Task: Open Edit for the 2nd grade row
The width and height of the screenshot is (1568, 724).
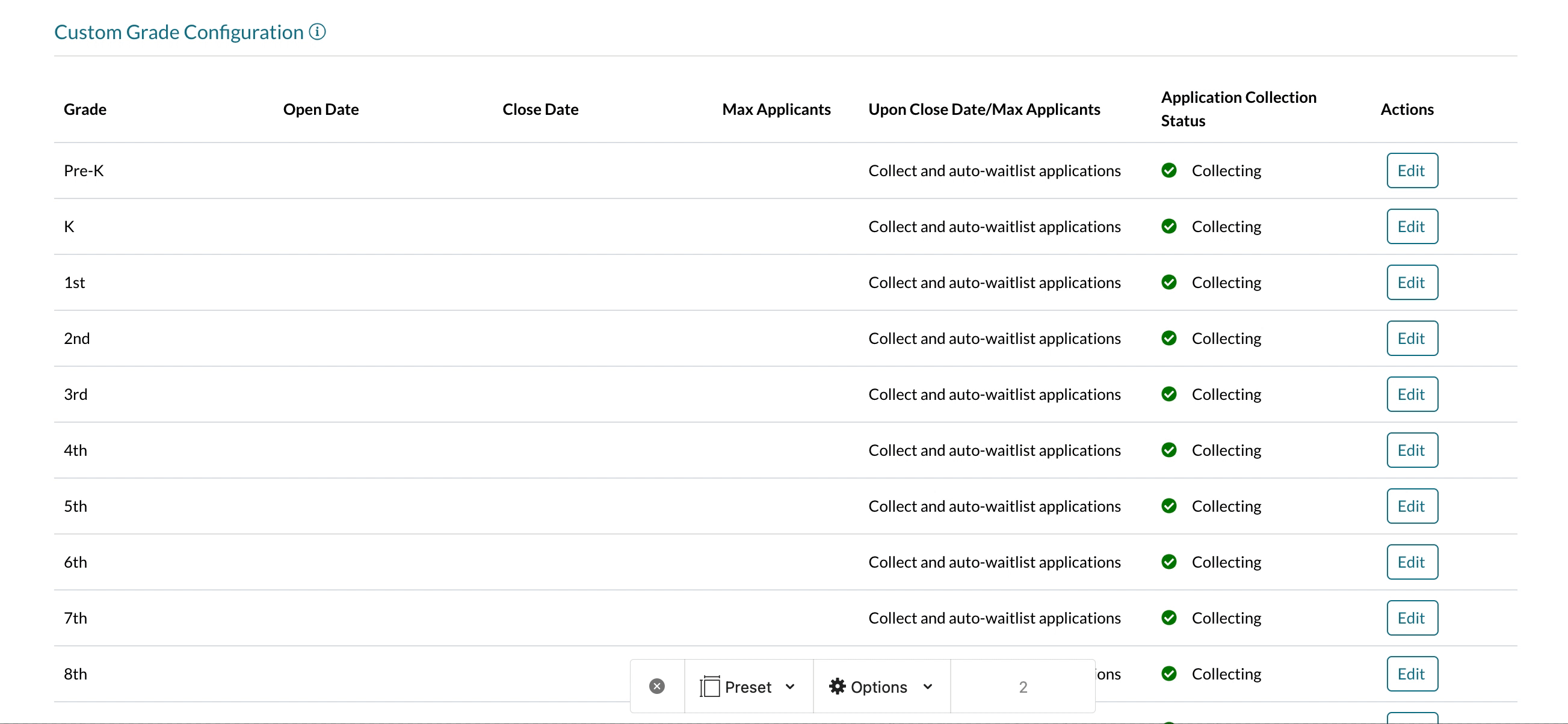Action: 1412,339
